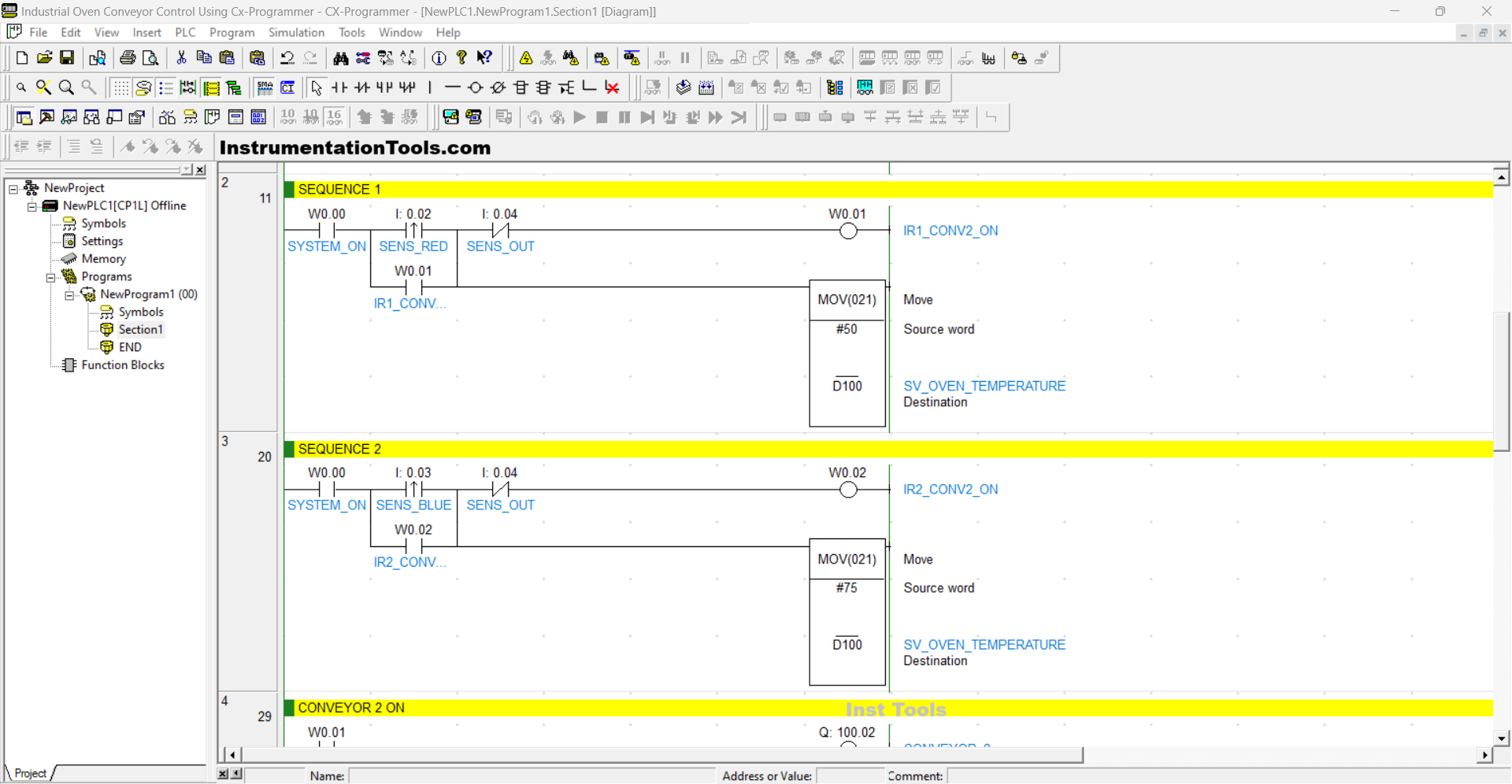The image size is (1512, 784).
Task: Collapse the Programs tree node
Action: [50, 277]
